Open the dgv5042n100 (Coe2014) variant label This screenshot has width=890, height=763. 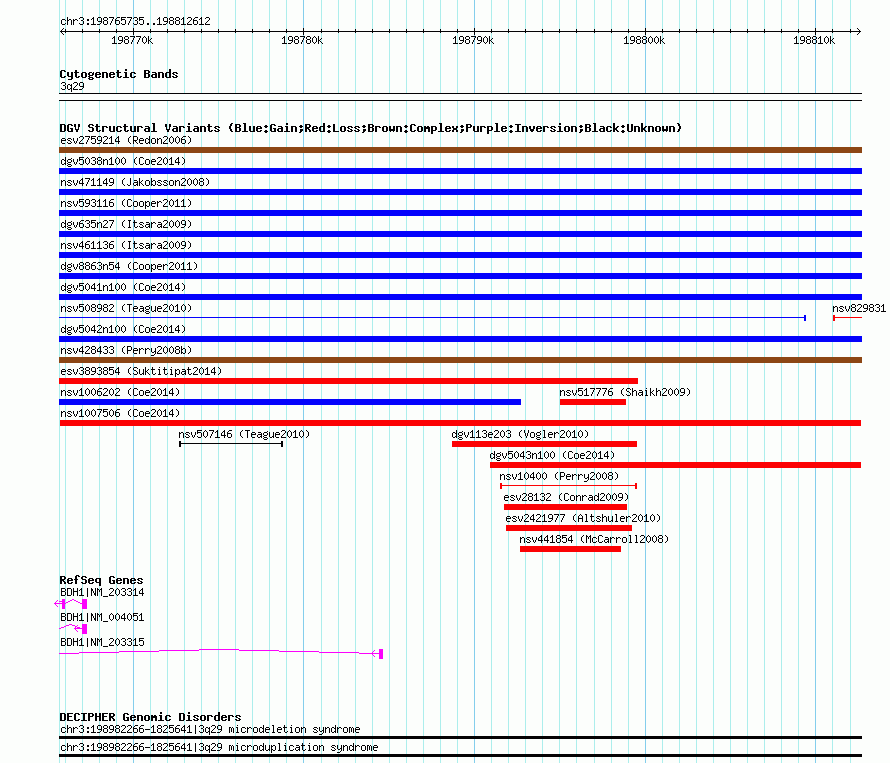coord(123,329)
